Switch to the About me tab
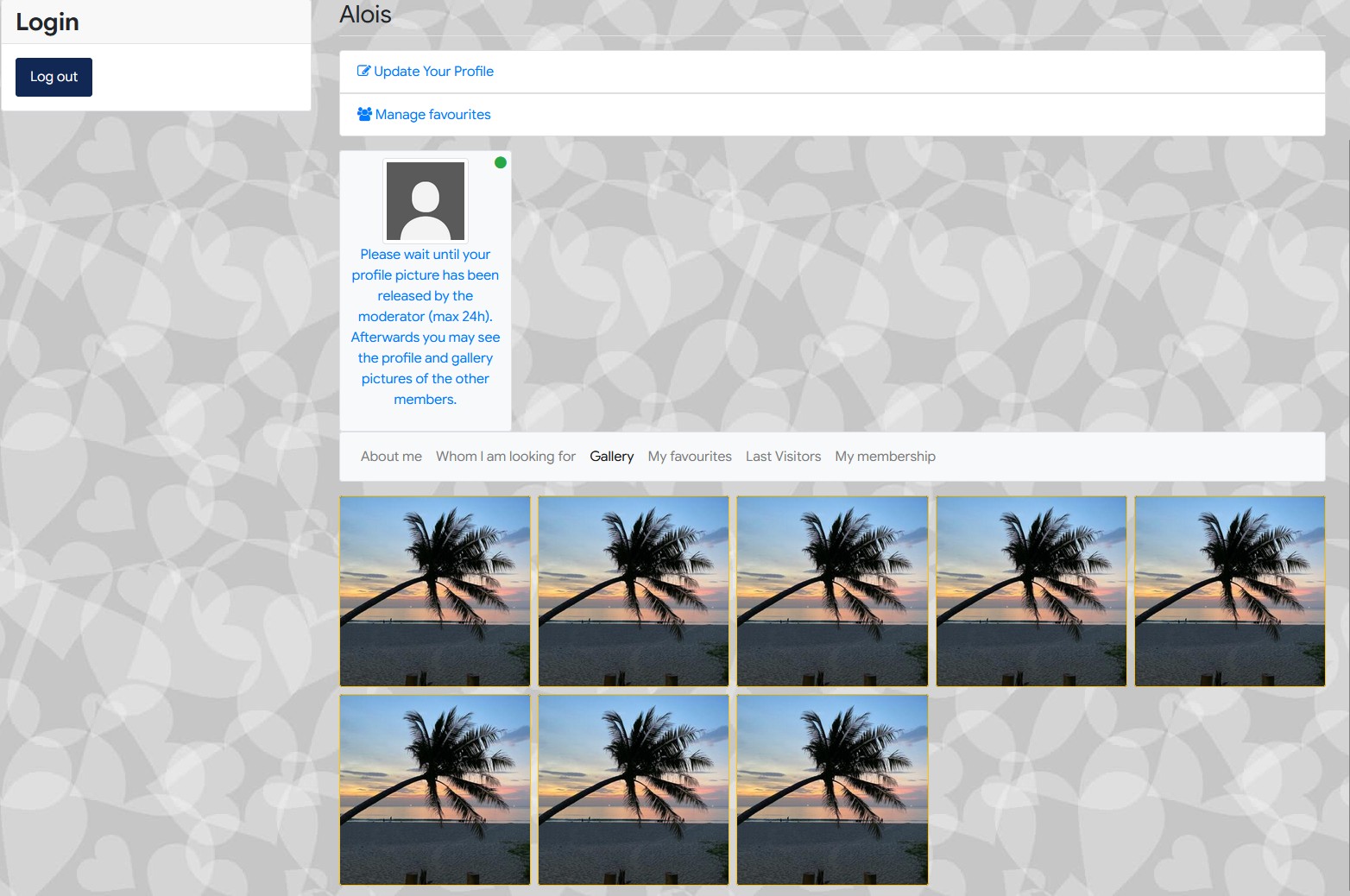The height and width of the screenshot is (896, 1350). [x=391, y=457]
